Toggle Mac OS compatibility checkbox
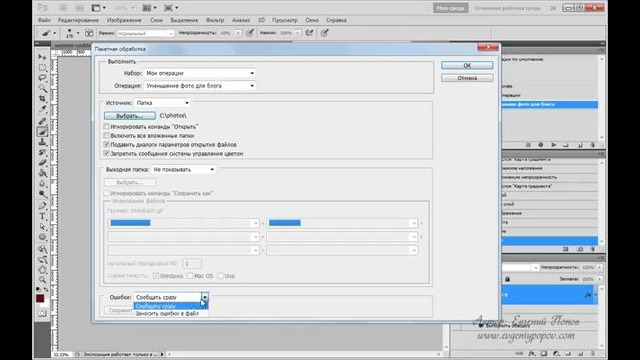 click(190, 276)
